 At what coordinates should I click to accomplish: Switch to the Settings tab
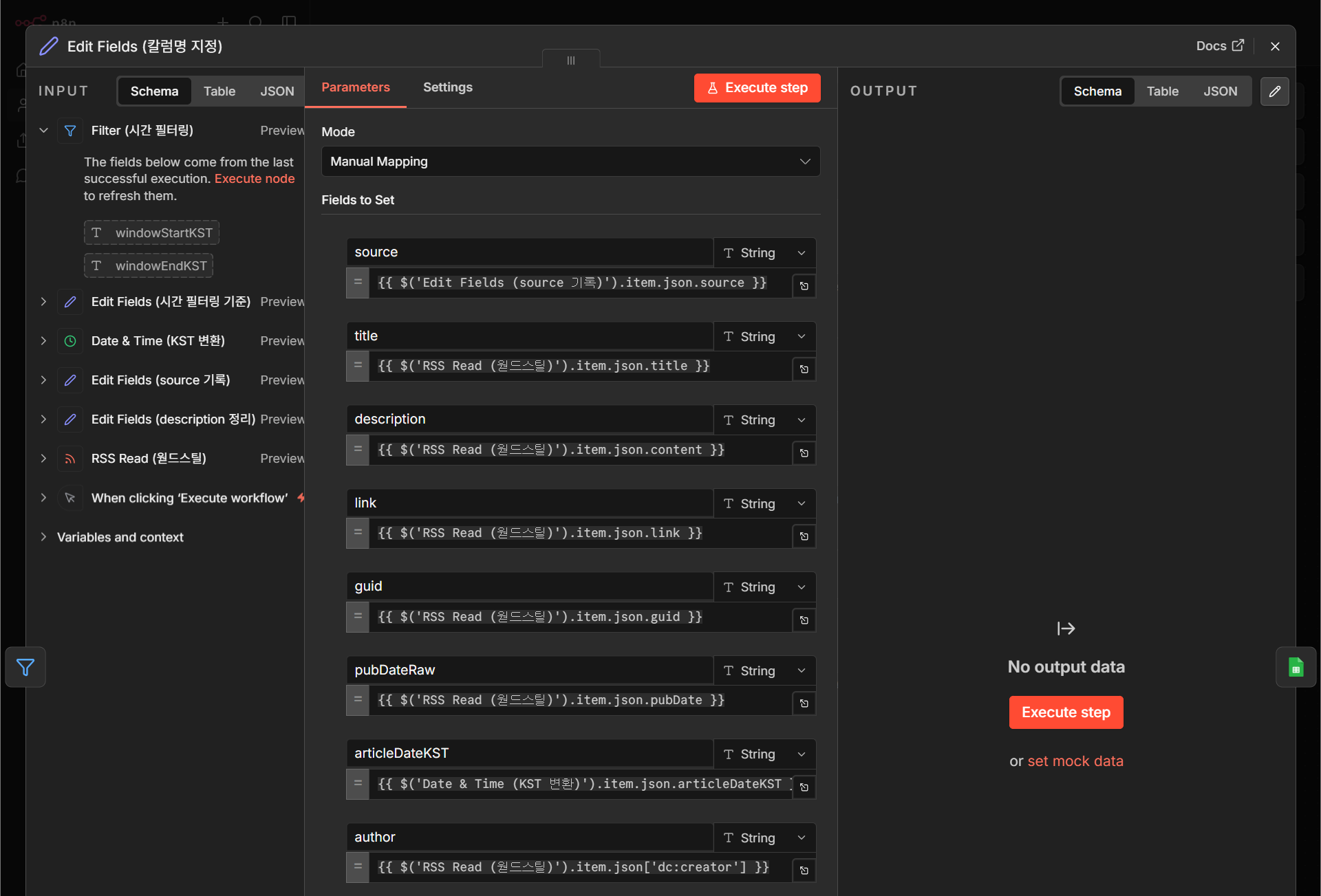click(448, 87)
